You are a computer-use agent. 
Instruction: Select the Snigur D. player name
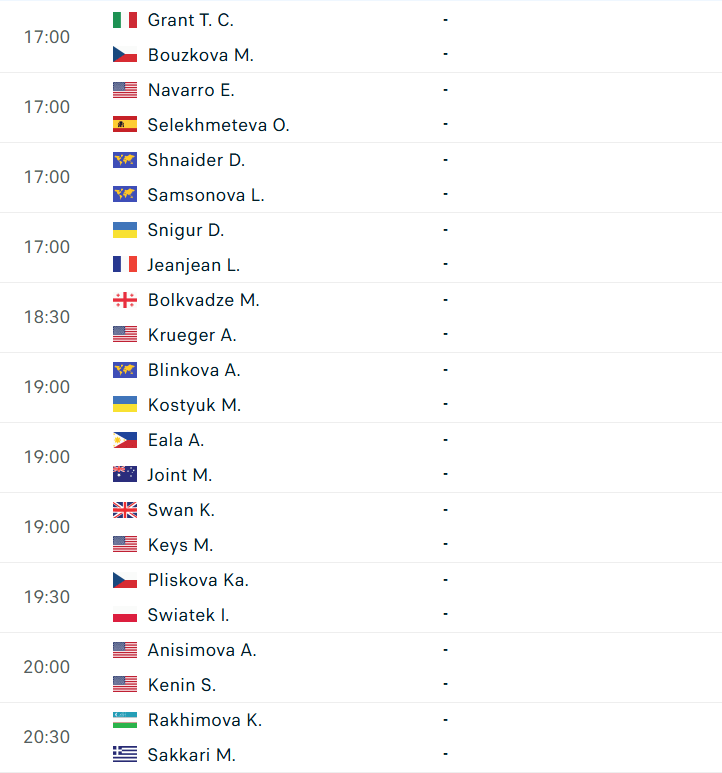pyautogui.click(x=186, y=230)
